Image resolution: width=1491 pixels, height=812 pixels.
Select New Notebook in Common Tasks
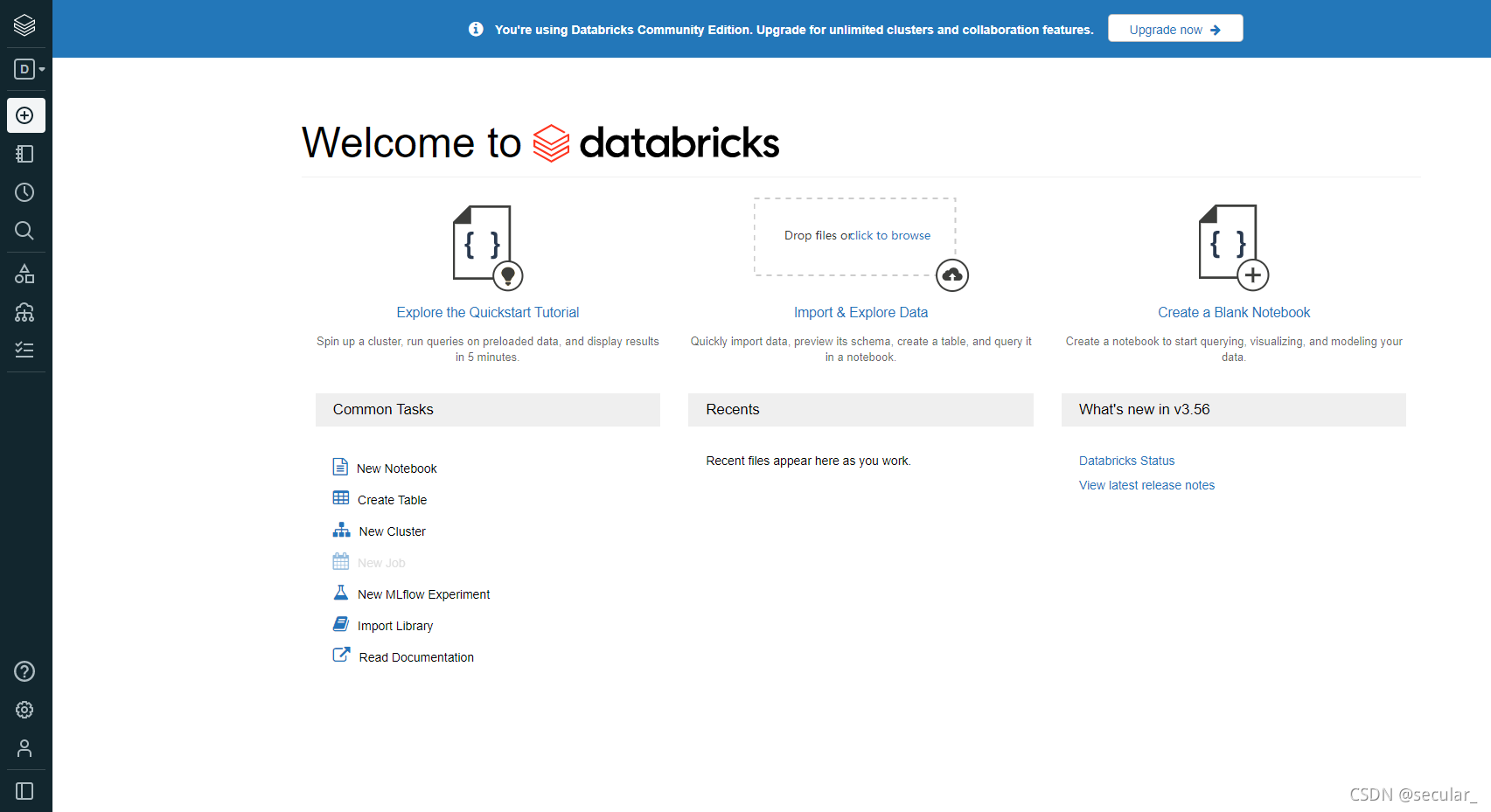coord(397,468)
